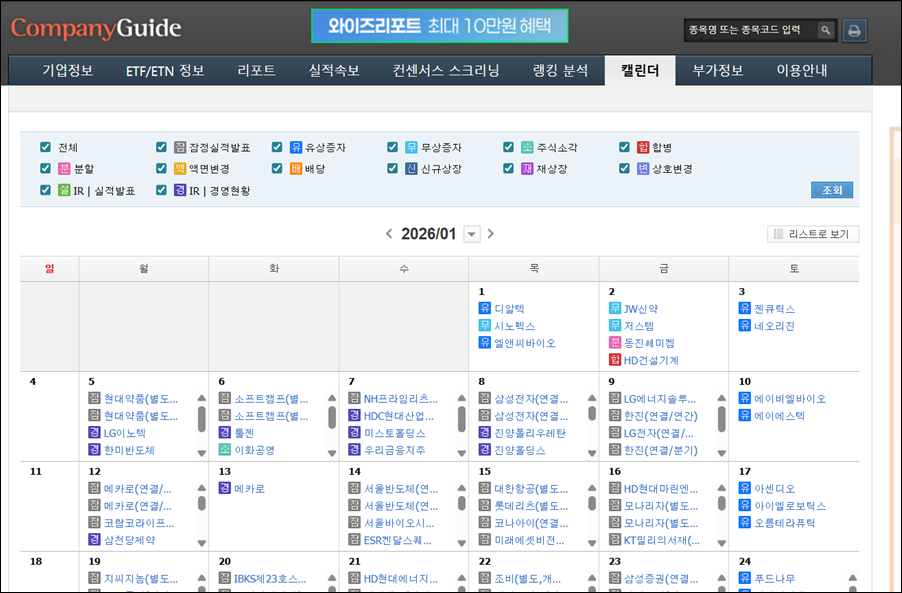This screenshot has width=902, height=593.
Task: Open the 2026/01 month dropdown
Action: click(472, 234)
